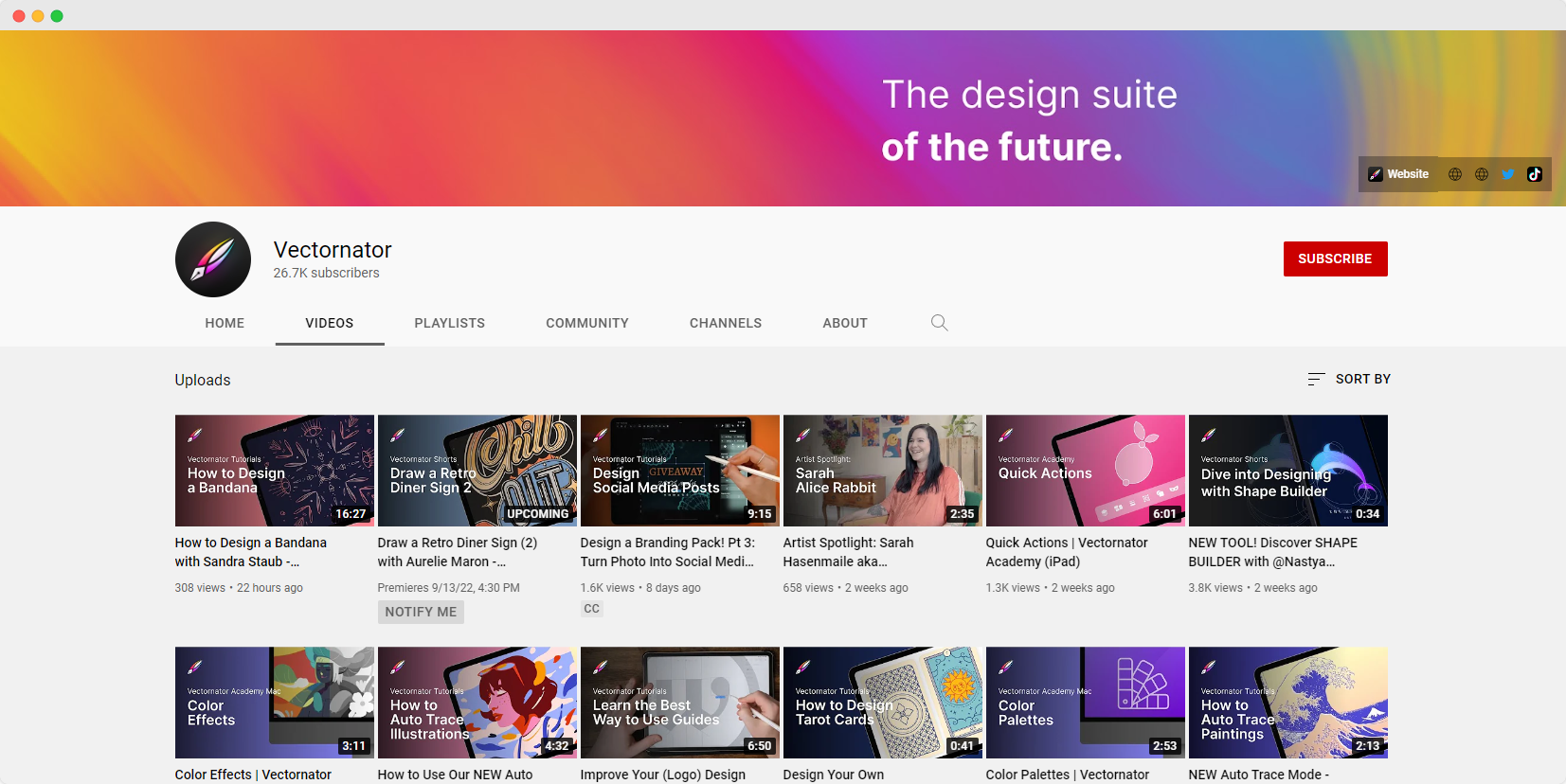Screen dimensions: 1566x784
Task: Open the How to Design Tarot Cards thumbnail
Action: 883,703
